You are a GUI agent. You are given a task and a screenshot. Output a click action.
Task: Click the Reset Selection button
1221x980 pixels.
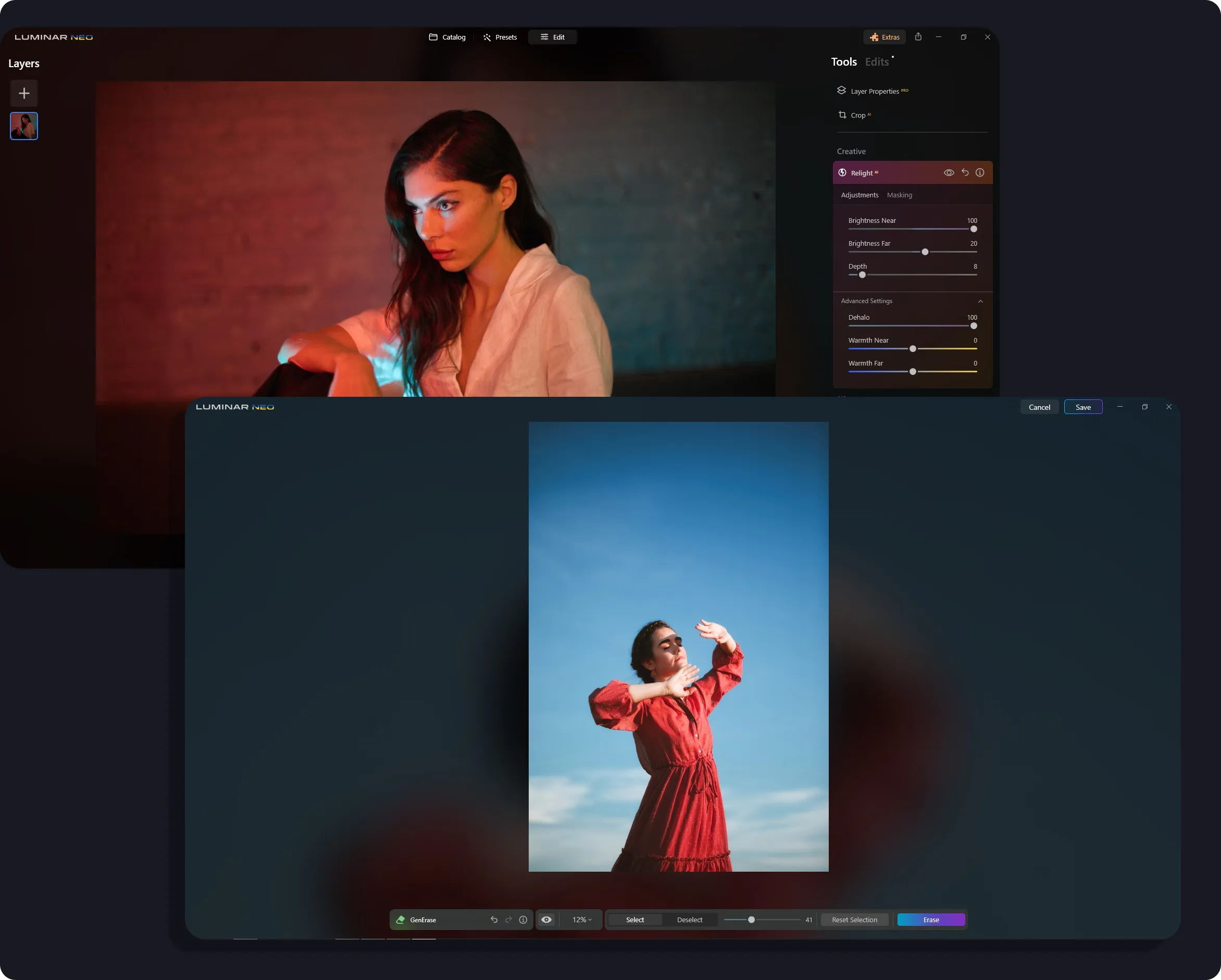(x=854, y=920)
